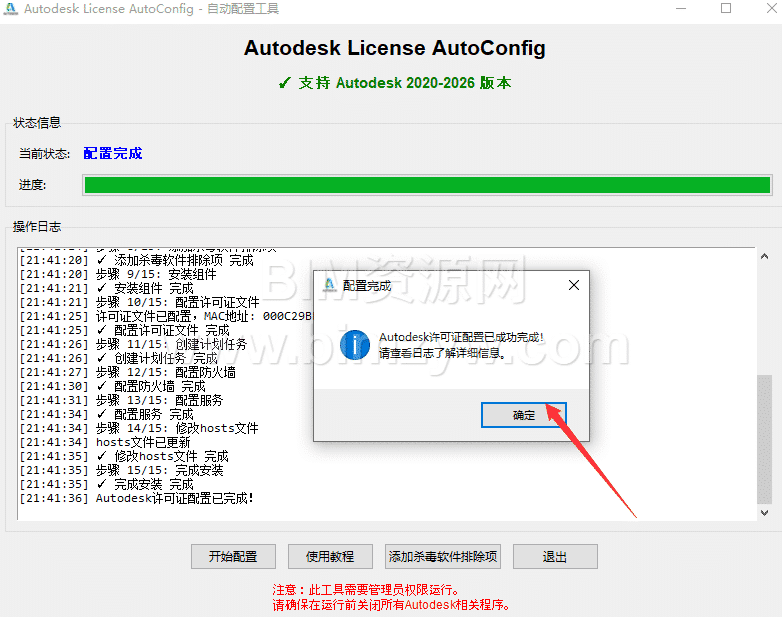Click the log scrollbar down arrow
This screenshot has height=617, width=782.
765,512
